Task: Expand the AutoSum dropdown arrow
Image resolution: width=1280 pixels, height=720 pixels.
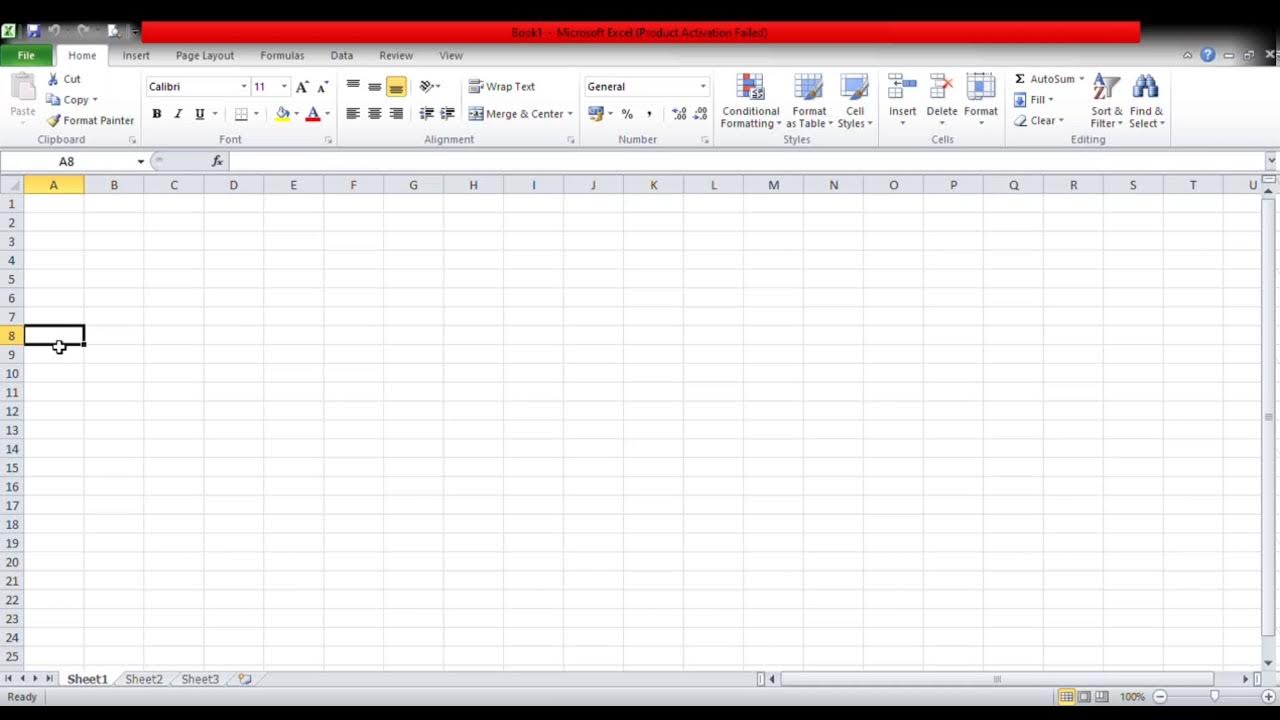Action: coord(1081,79)
